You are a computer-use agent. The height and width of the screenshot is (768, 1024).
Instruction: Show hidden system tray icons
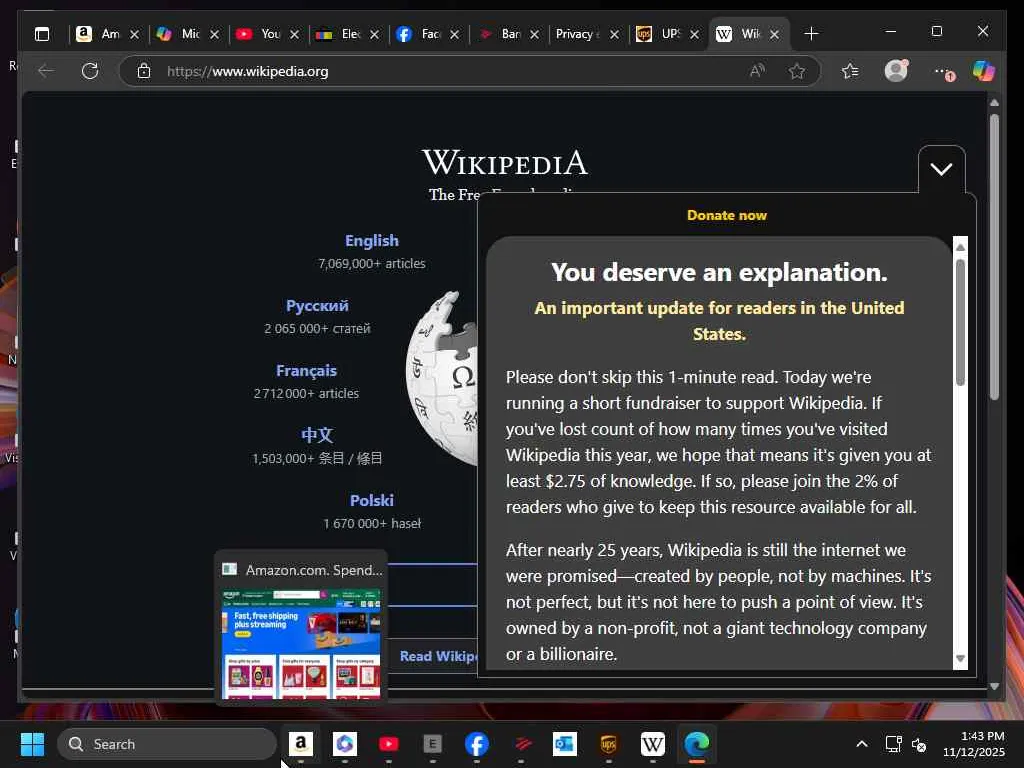pos(862,744)
